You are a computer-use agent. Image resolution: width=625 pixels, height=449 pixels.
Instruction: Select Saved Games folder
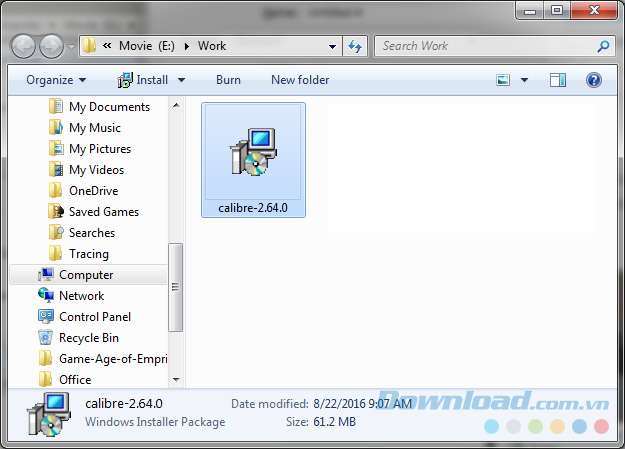[x=104, y=212]
